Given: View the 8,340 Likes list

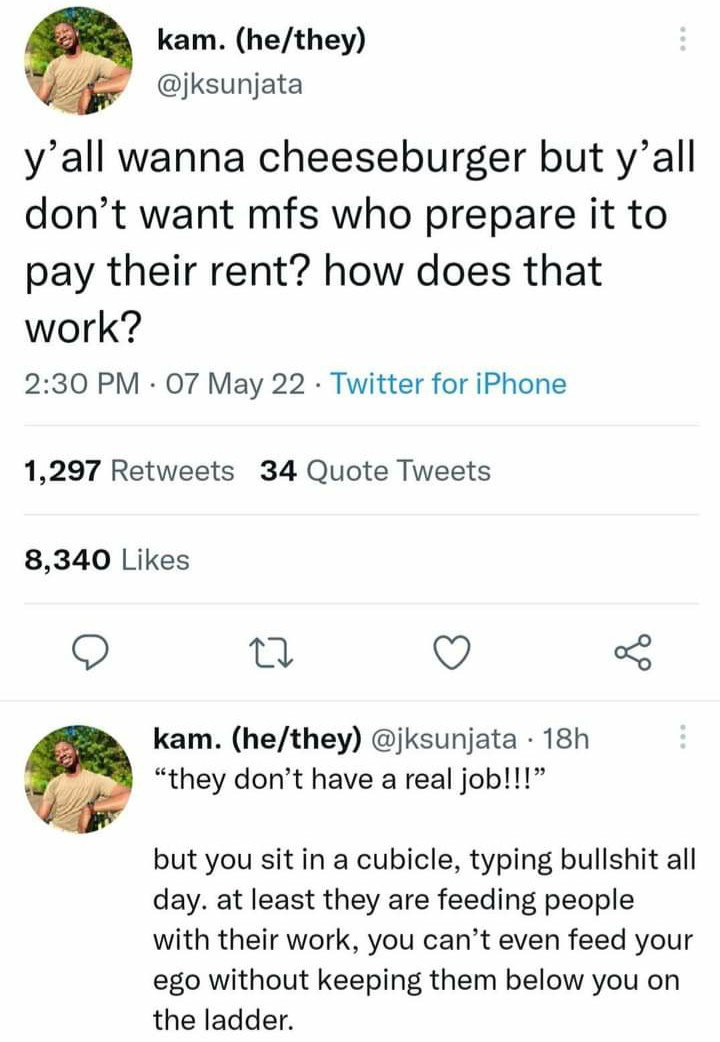Looking at the screenshot, I should pyautogui.click(x=107, y=560).
